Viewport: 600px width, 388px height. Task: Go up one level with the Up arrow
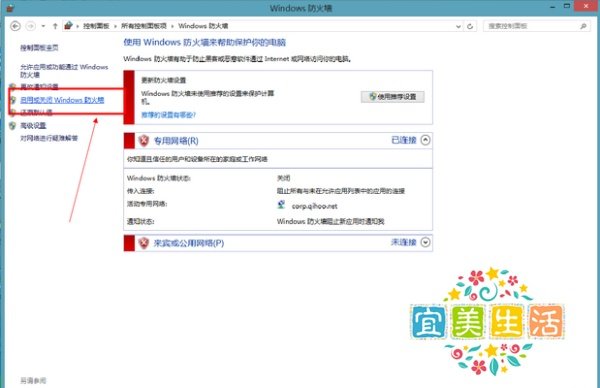point(55,26)
